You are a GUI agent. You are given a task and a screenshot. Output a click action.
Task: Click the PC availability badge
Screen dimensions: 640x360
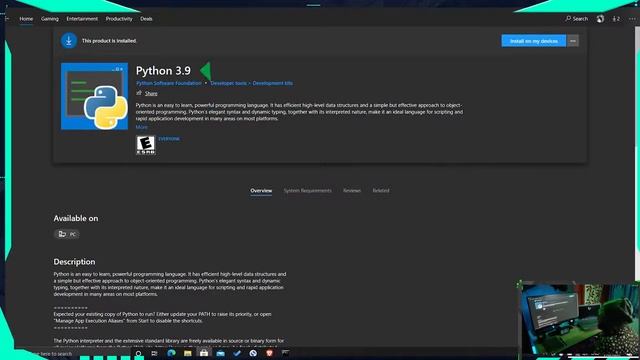pyautogui.click(x=67, y=234)
